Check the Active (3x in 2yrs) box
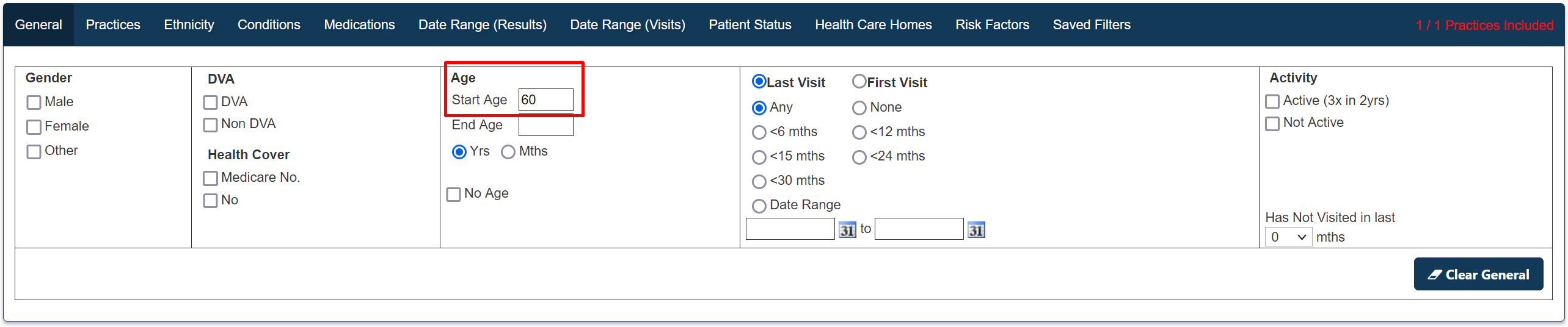1568x327 pixels. coord(1272,101)
